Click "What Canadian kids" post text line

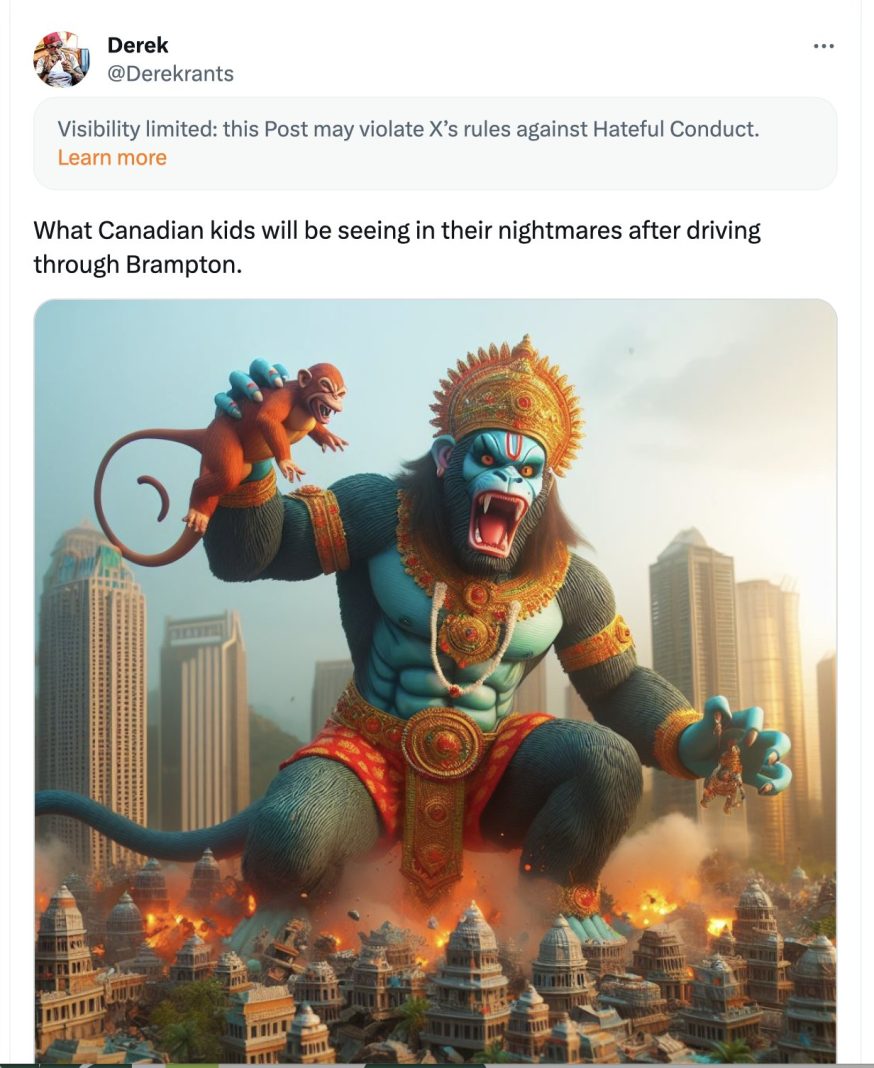[x=396, y=230]
